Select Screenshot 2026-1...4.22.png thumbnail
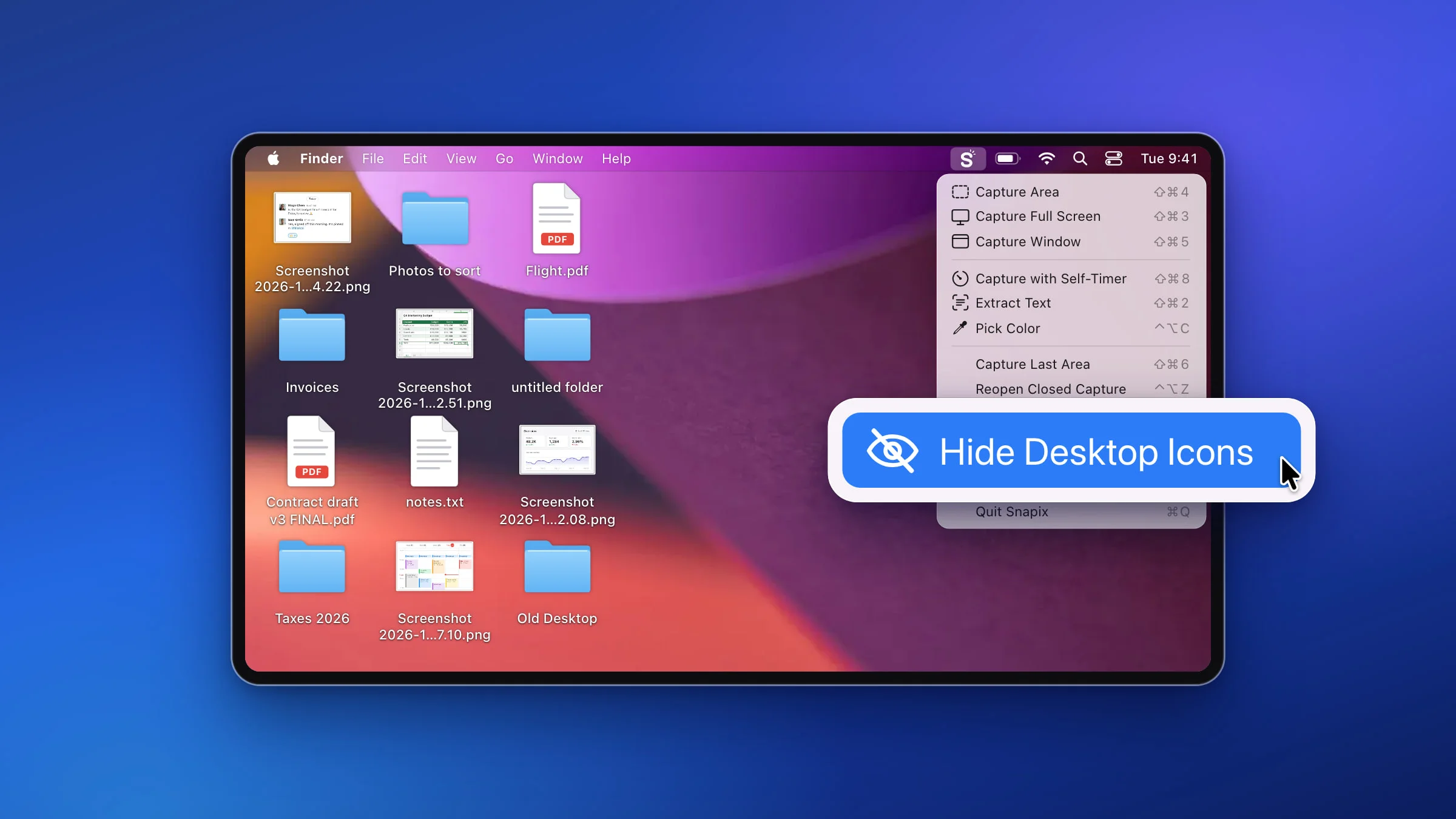The image size is (1456, 819). point(312,217)
